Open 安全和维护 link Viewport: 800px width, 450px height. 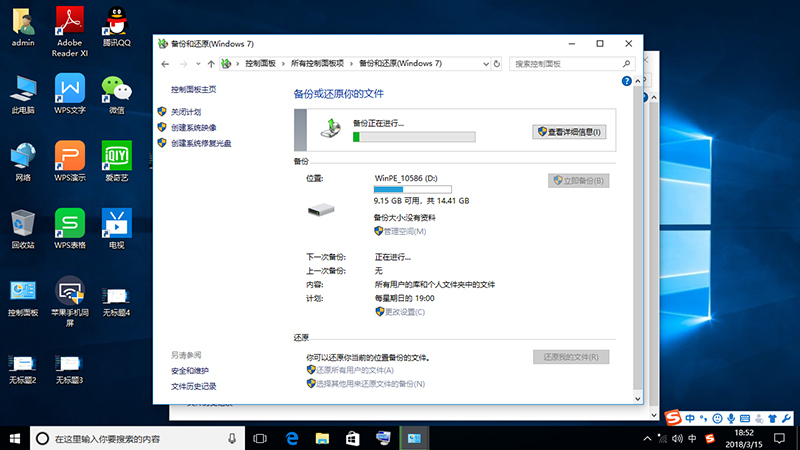point(190,371)
